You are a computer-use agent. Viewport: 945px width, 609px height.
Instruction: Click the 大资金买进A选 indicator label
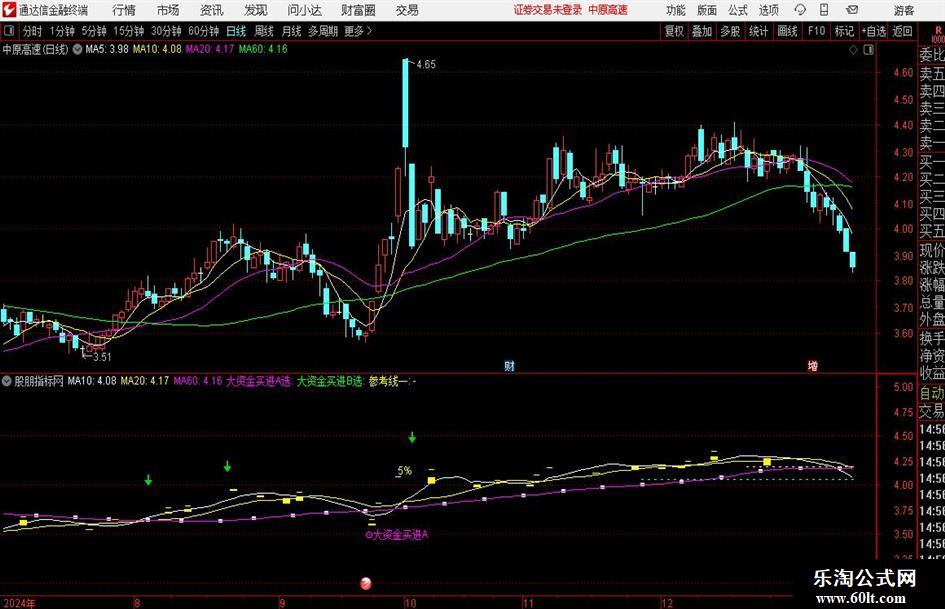point(259,381)
